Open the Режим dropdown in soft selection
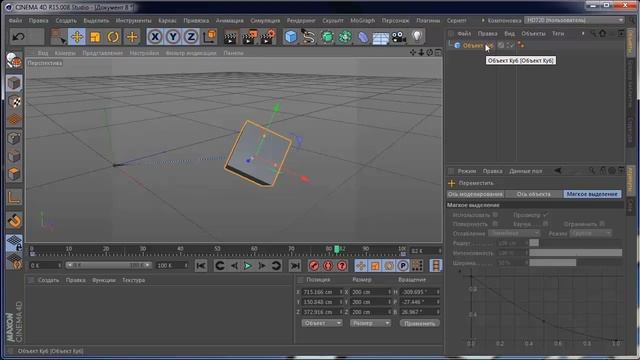This screenshot has width=640, height=360. (591, 233)
